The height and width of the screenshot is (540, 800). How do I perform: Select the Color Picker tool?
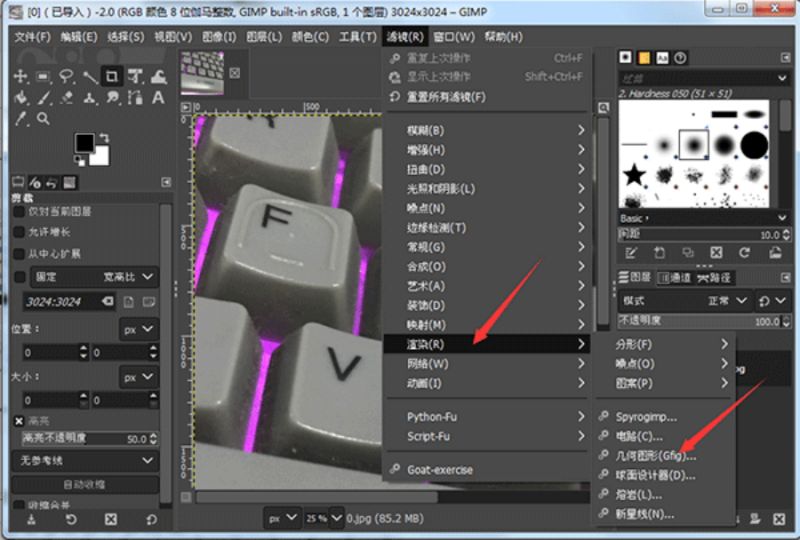coord(20,118)
